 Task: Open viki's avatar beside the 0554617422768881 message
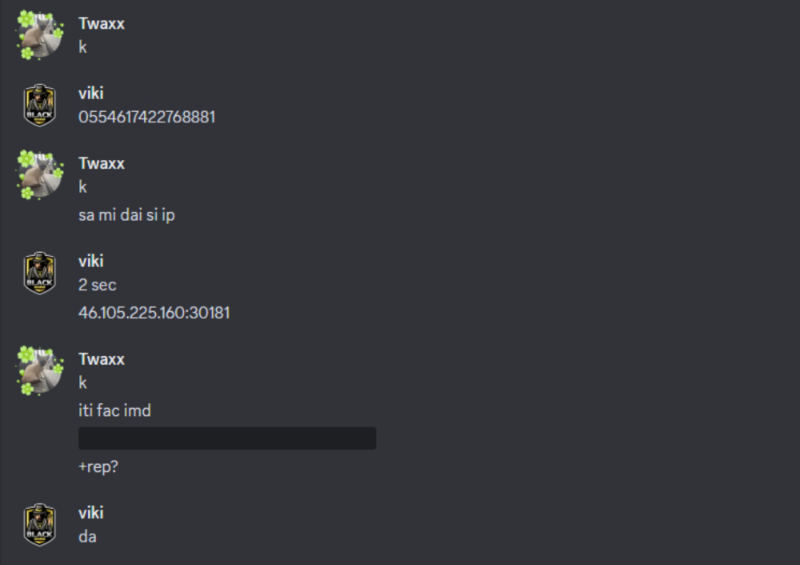click(40, 105)
